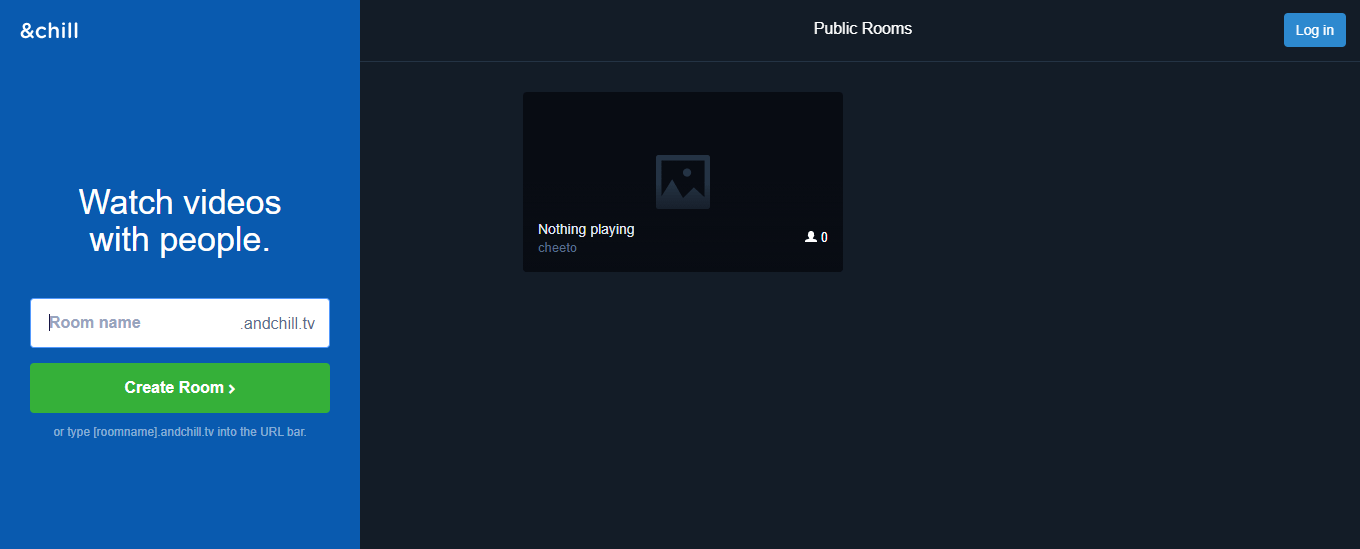1360x549 pixels.
Task: Click the [roomname].andchill.tv text in hint
Action: (153, 433)
